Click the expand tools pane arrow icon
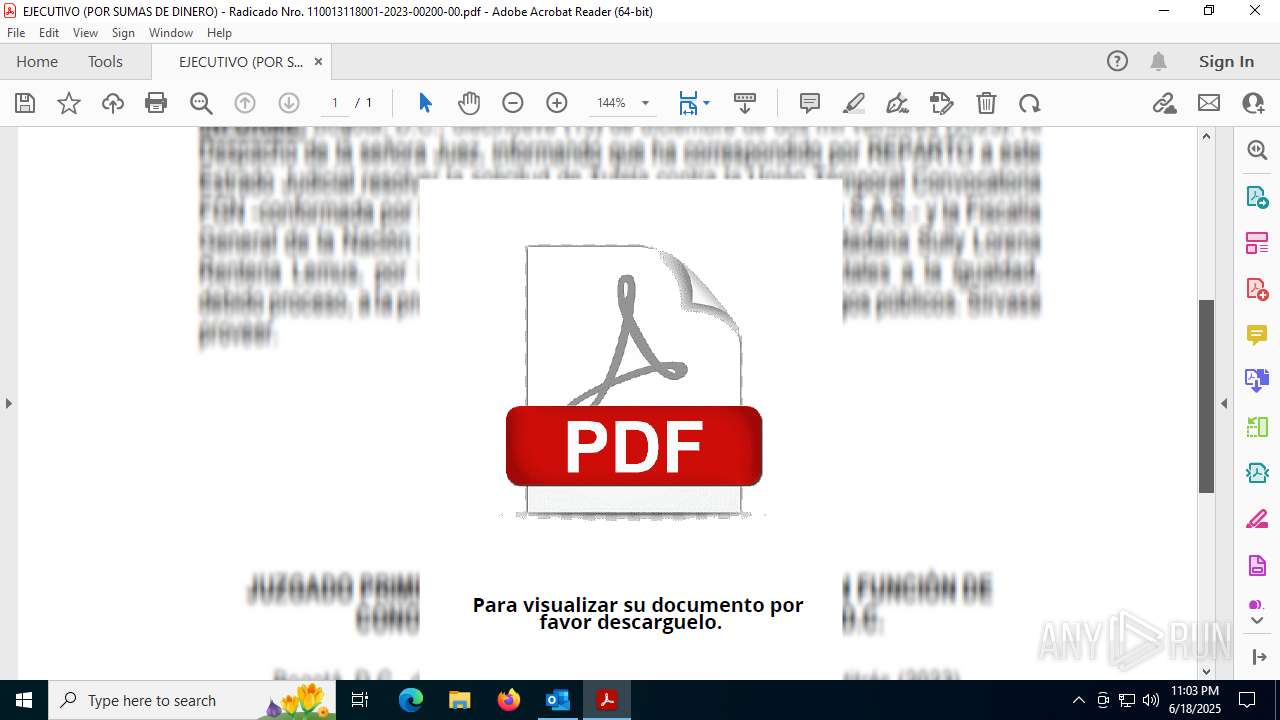This screenshot has width=1280, height=720. click(x=1258, y=657)
